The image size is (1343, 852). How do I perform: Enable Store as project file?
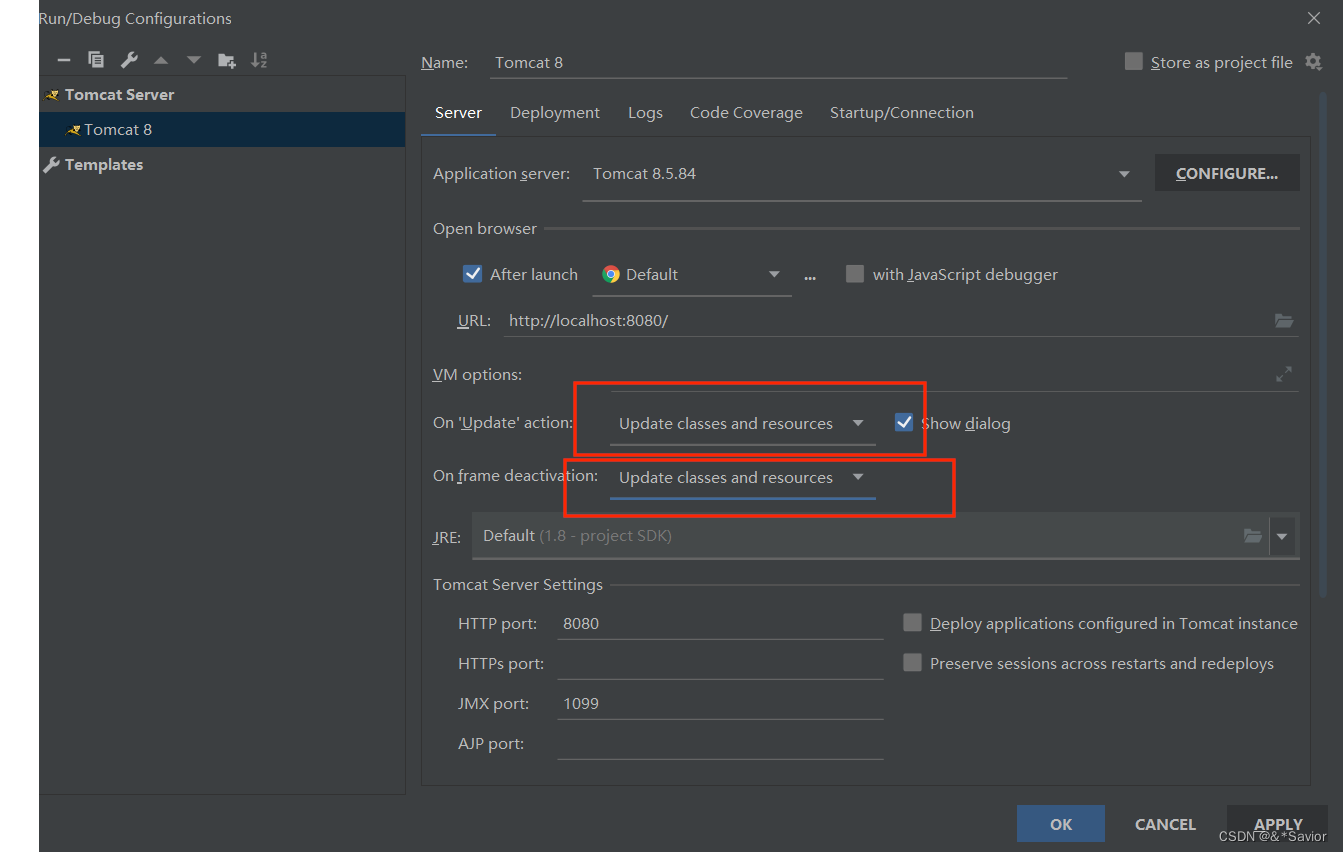tap(1133, 62)
